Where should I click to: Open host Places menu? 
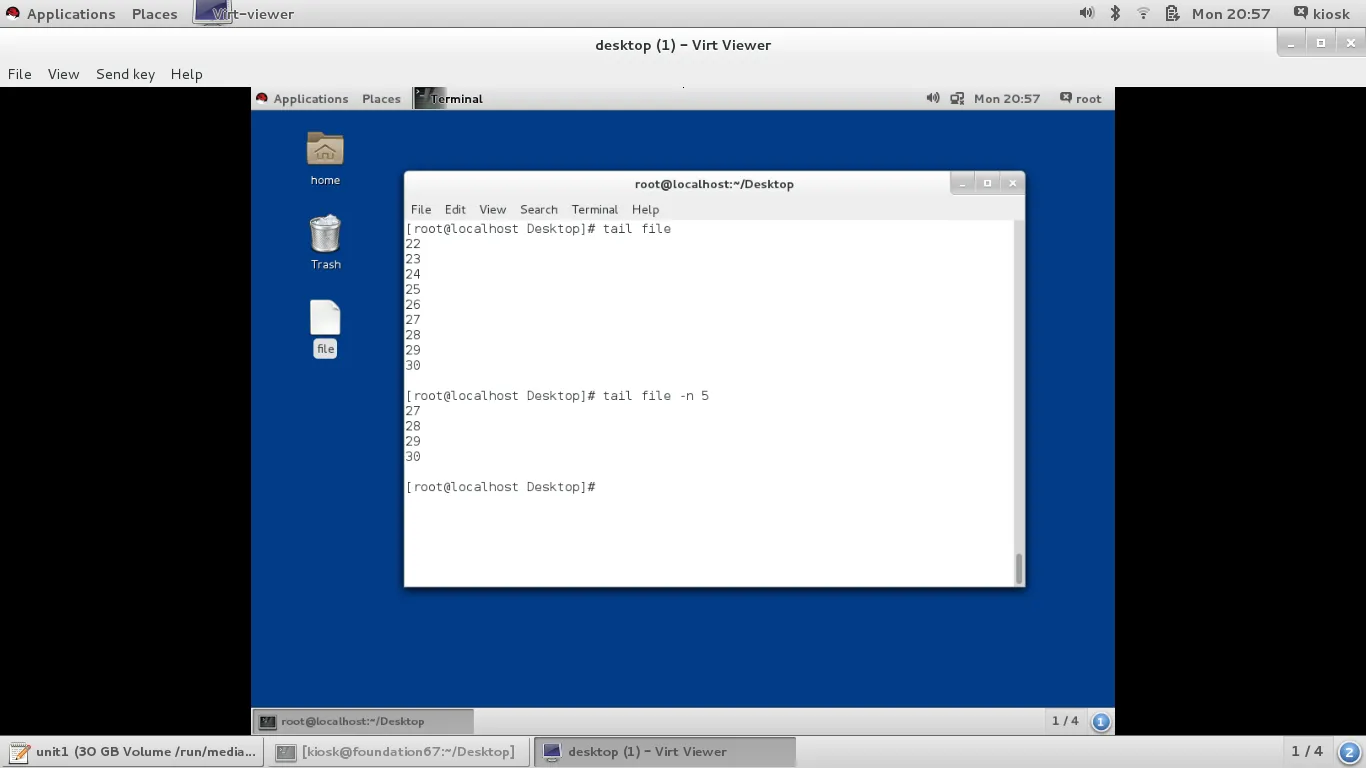(154, 14)
